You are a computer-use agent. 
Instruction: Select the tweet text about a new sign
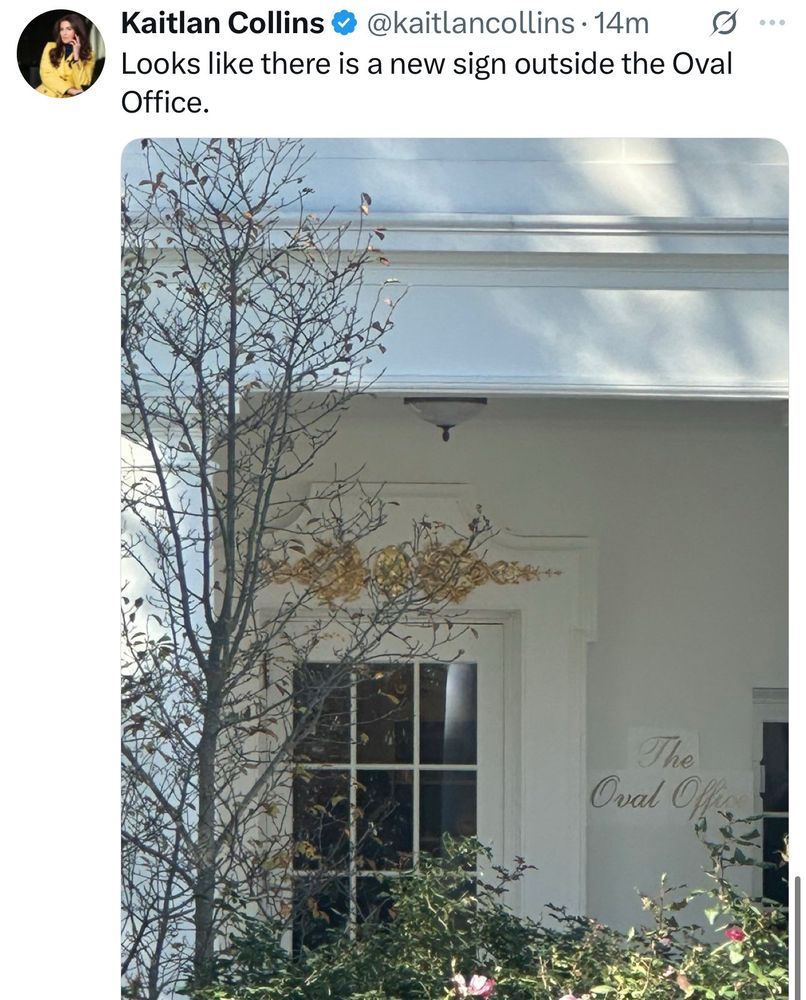427,83
